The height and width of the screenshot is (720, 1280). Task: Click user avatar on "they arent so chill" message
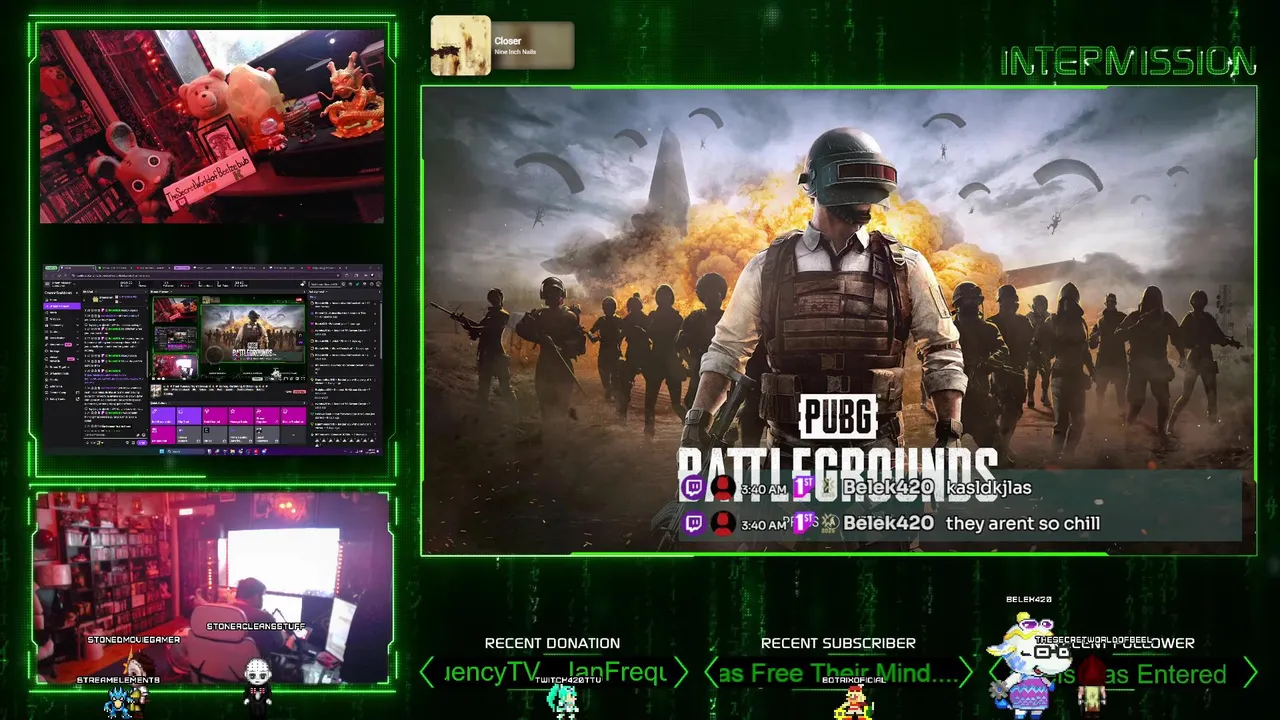pyautogui.click(x=722, y=524)
